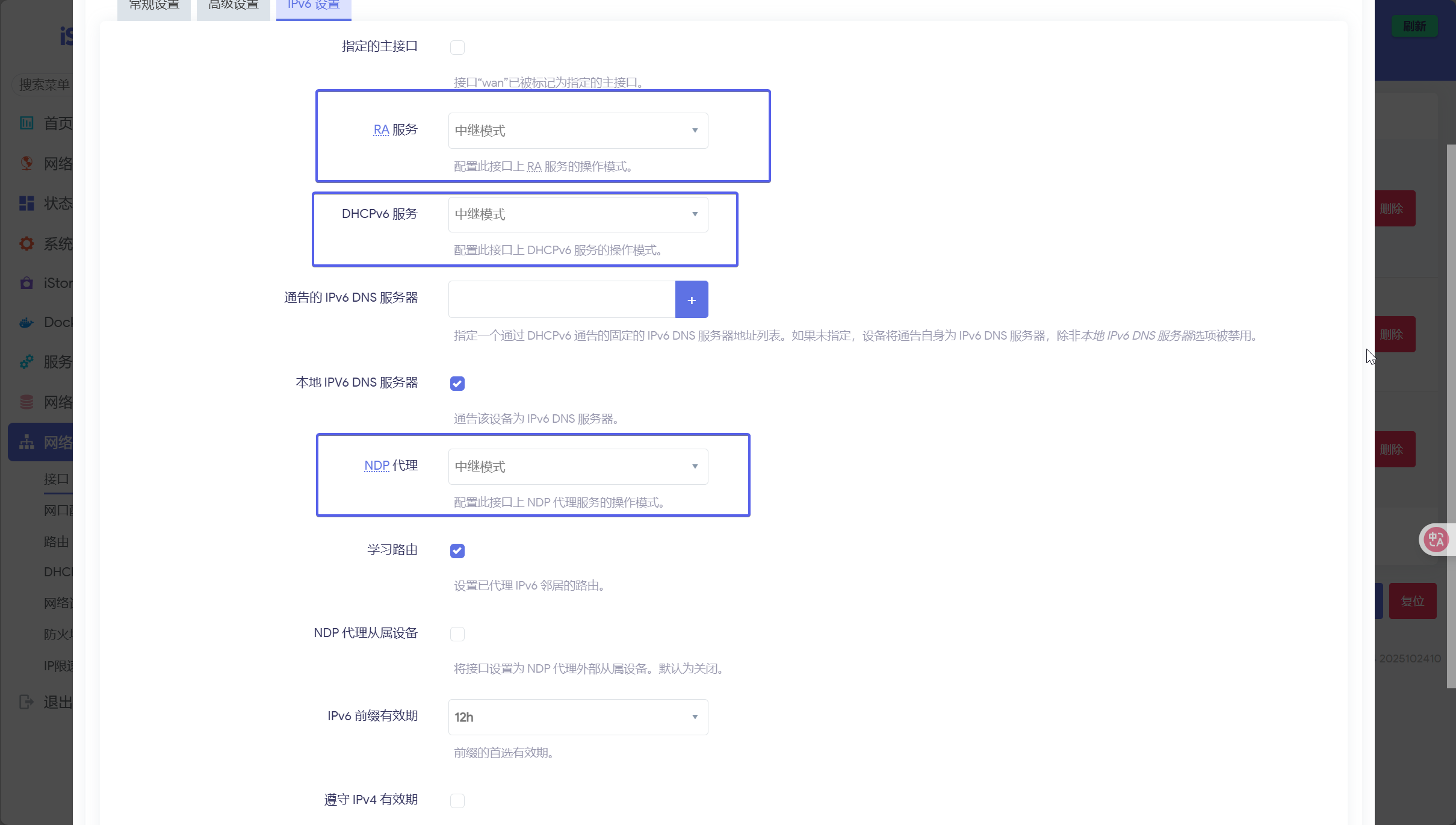
Task: Click the status grid icon in sidebar
Action: [x=26, y=204]
